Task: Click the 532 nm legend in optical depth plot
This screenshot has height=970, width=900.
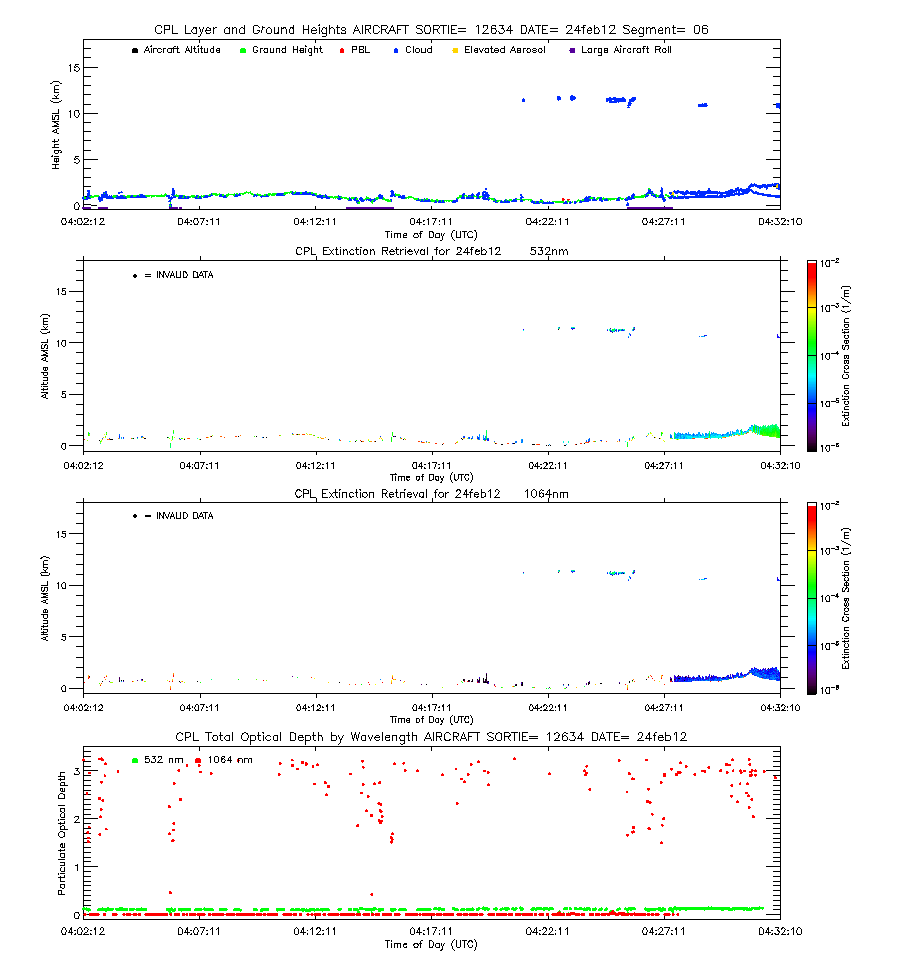Action: (x=158, y=760)
